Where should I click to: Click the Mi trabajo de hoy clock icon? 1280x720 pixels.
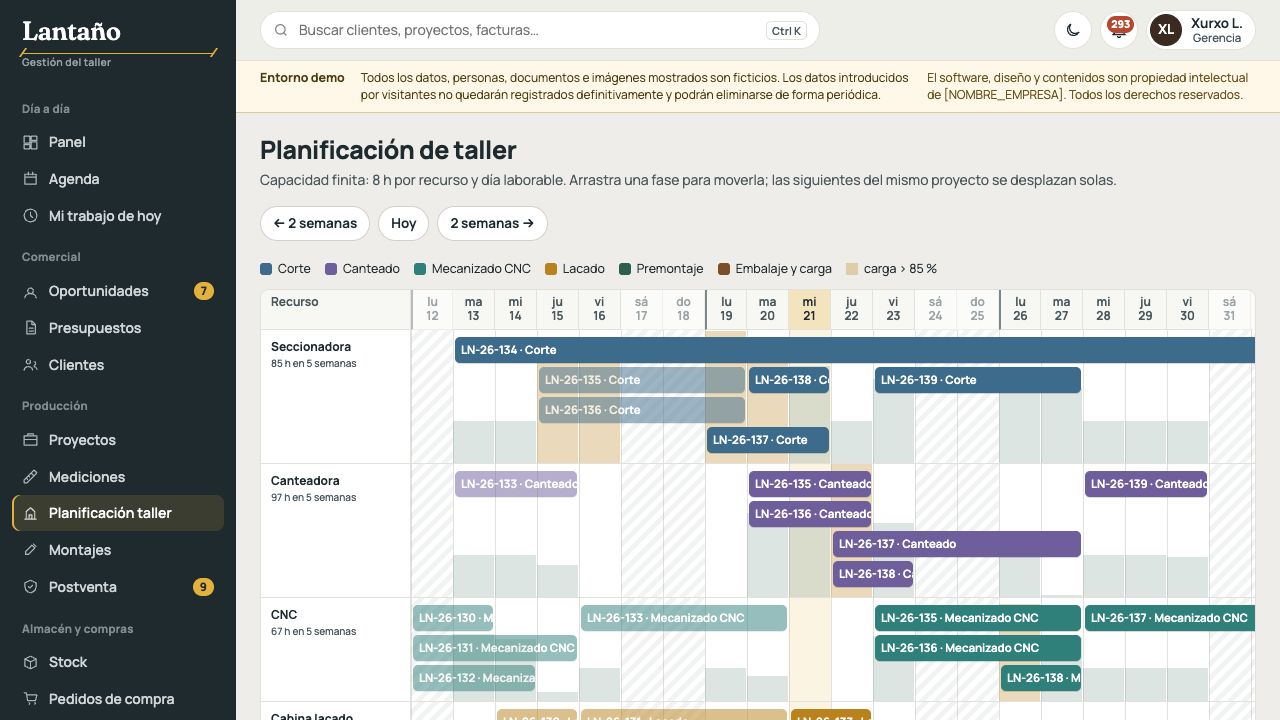pos(30,216)
